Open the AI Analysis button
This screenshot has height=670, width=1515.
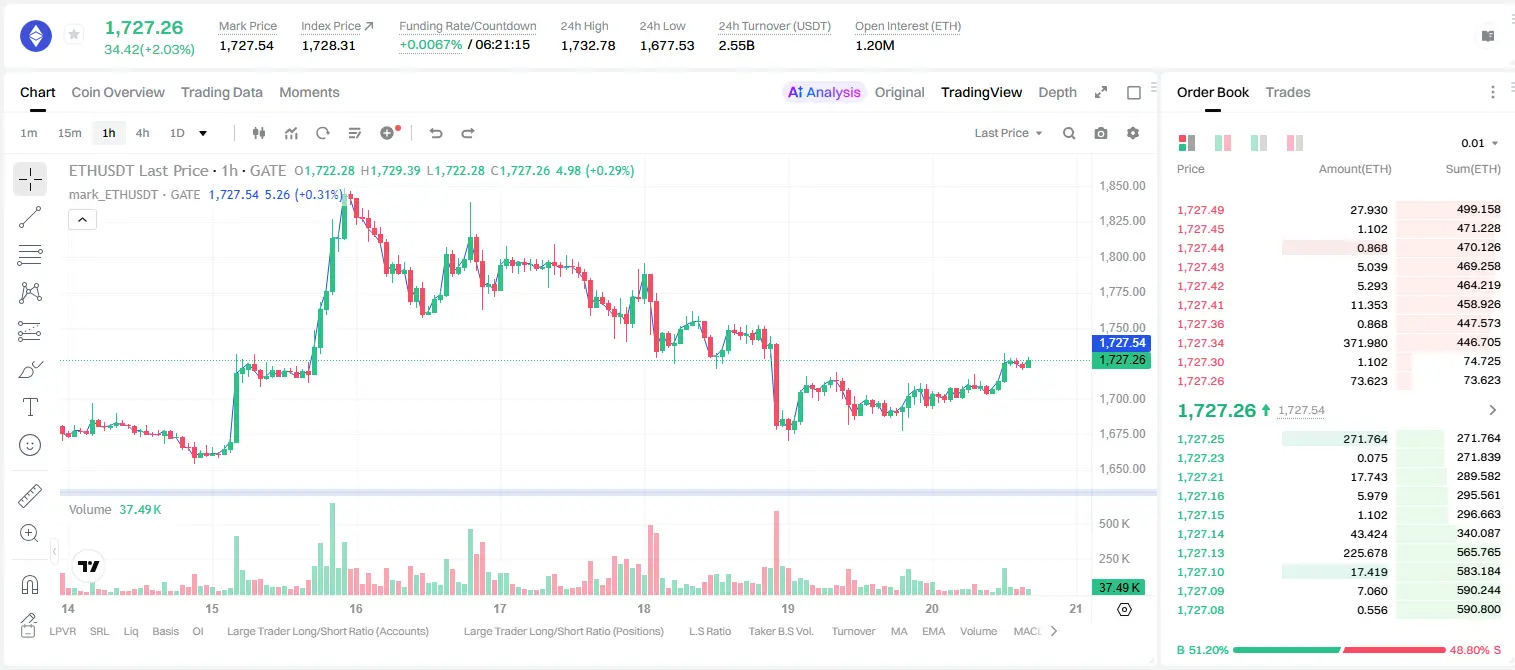[x=824, y=92]
